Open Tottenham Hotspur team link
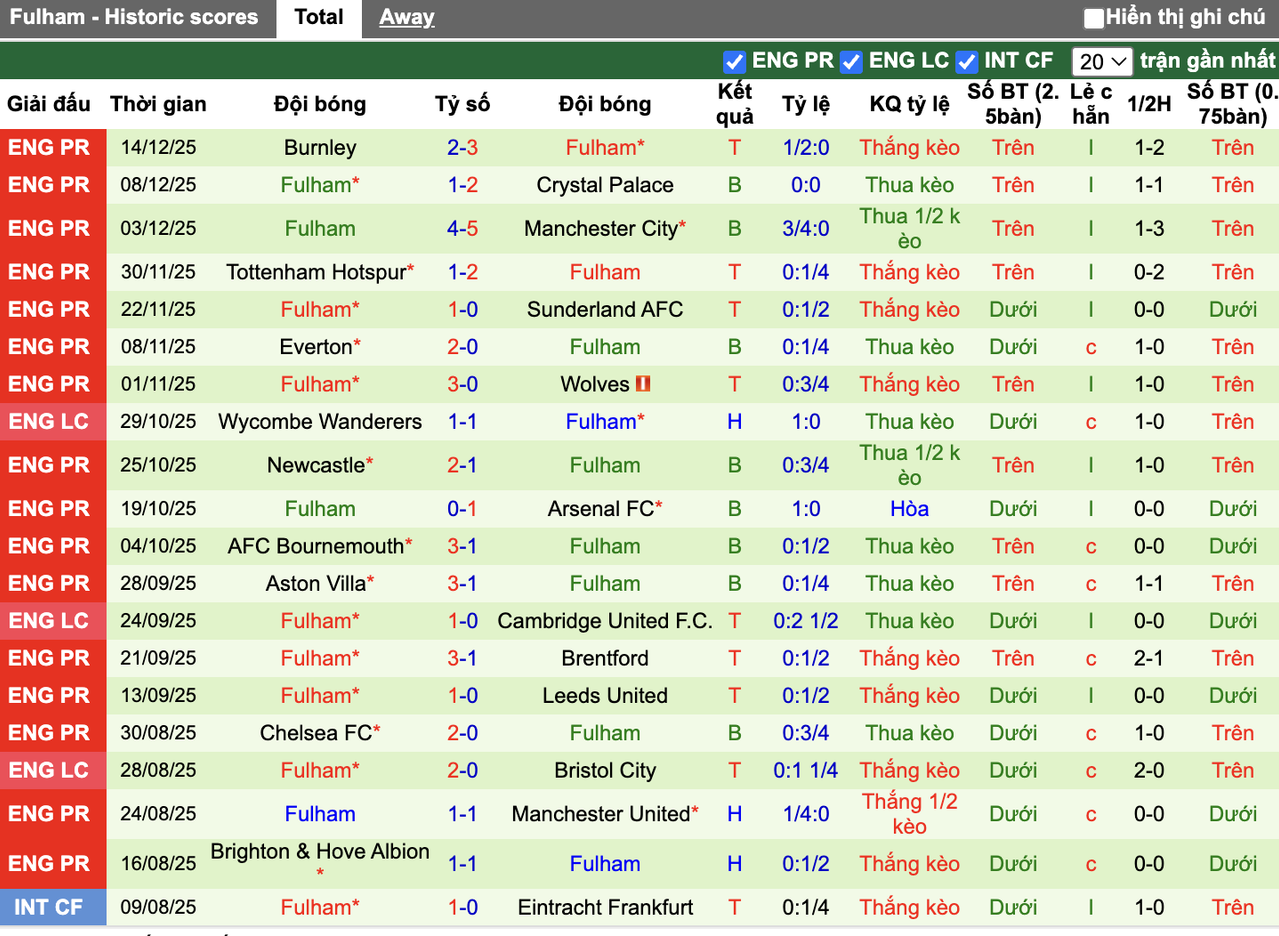 [316, 272]
